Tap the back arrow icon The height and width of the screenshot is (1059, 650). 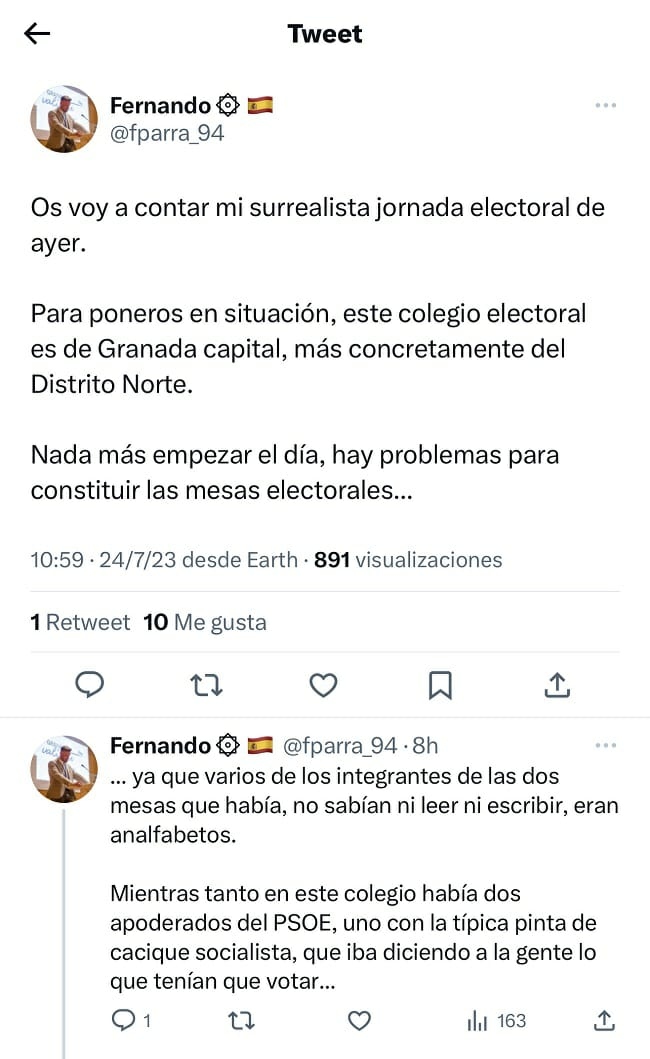(37, 34)
